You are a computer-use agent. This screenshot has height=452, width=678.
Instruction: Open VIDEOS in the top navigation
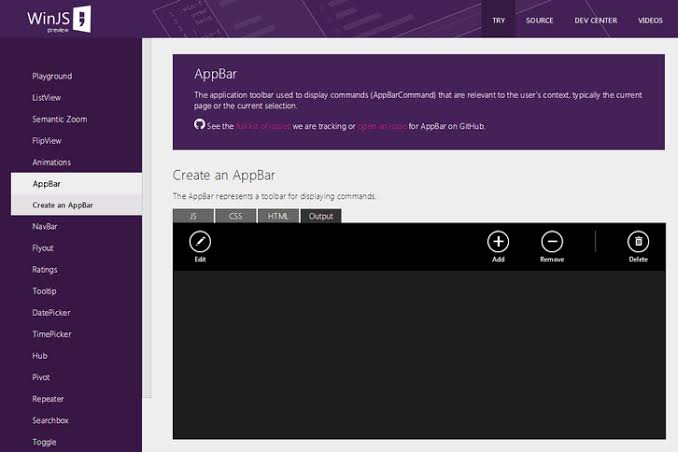click(x=650, y=20)
